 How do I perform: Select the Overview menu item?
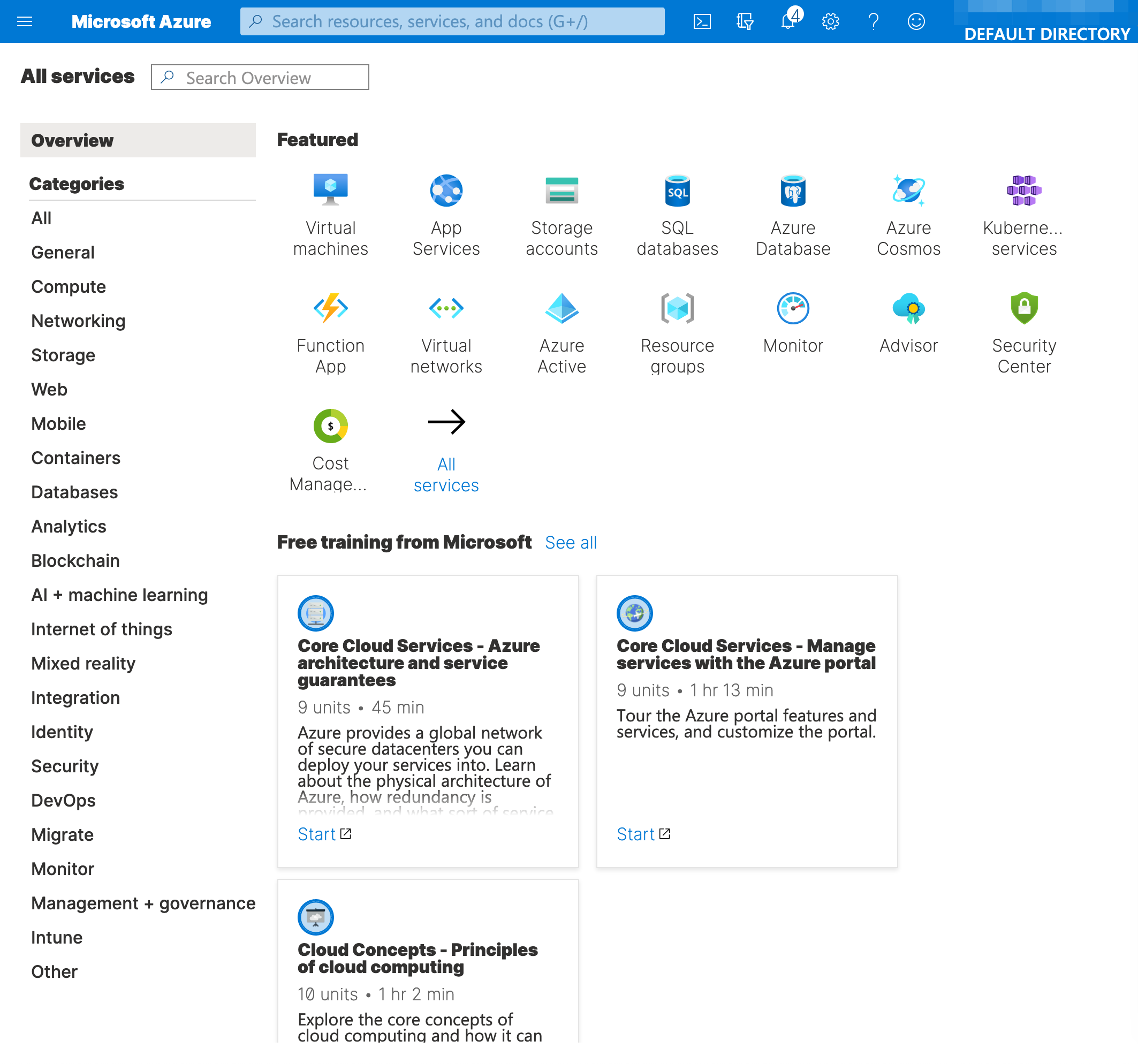point(138,140)
